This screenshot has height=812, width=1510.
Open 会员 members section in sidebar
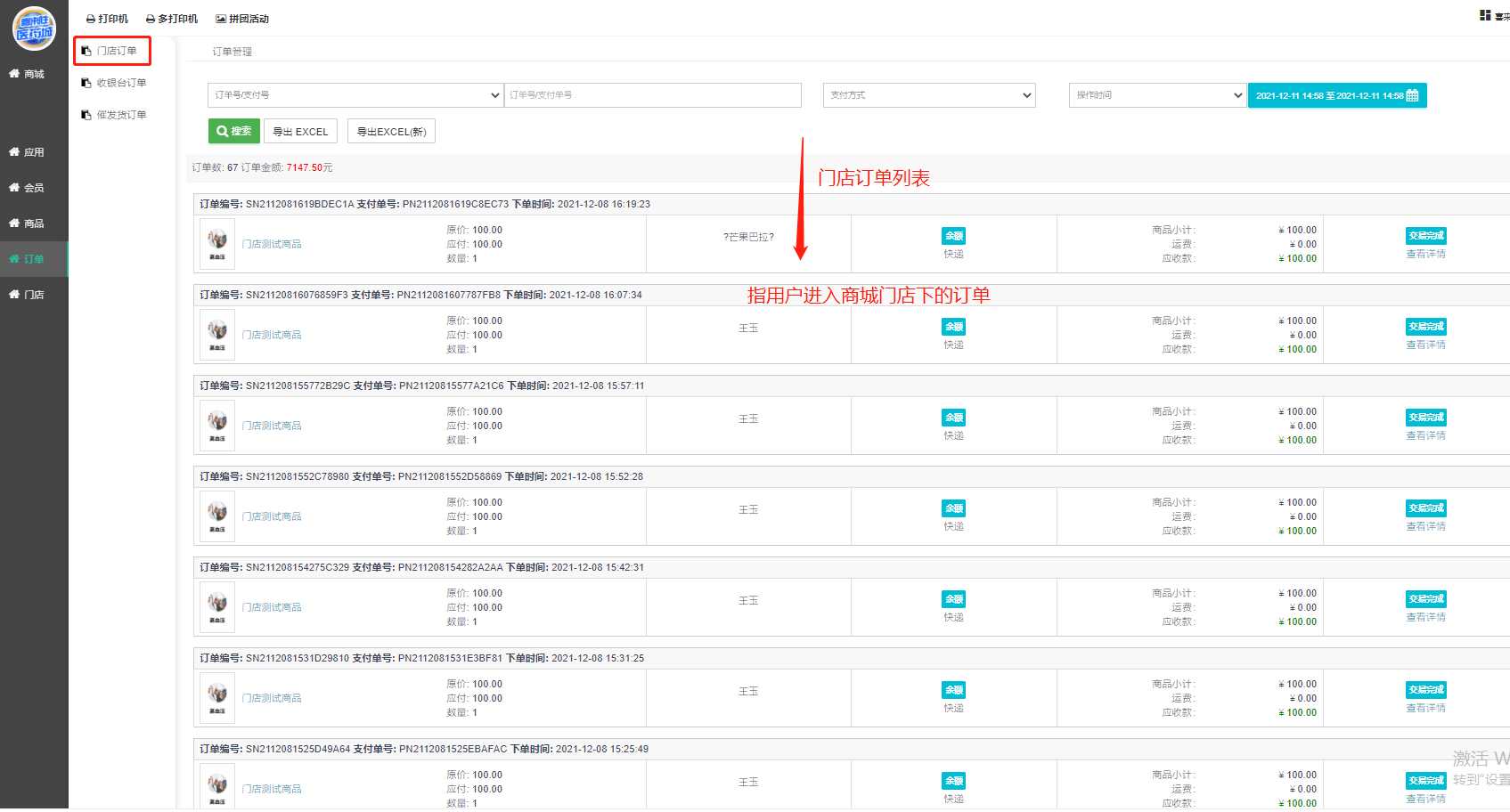[34, 188]
